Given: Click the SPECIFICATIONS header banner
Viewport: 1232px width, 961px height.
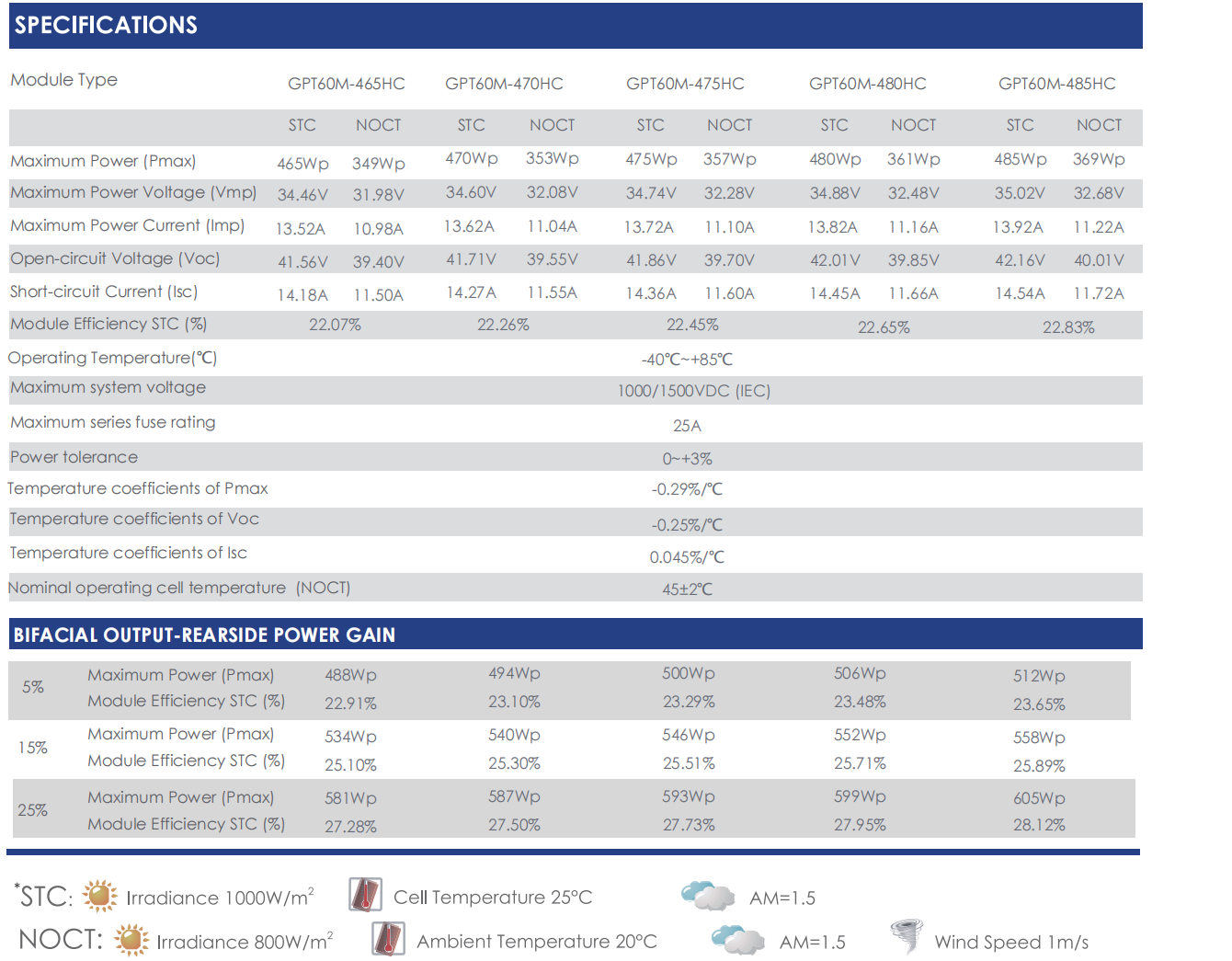Looking at the screenshot, I should [575, 26].
